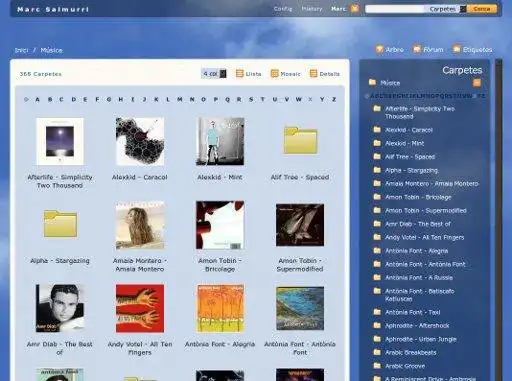
Task: Click the Alexkid - Caracol caption text
Action: [140, 177]
